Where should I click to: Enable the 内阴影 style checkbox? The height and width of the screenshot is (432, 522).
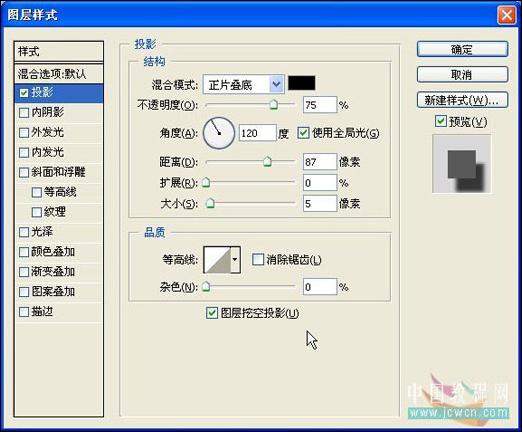[x=24, y=113]
